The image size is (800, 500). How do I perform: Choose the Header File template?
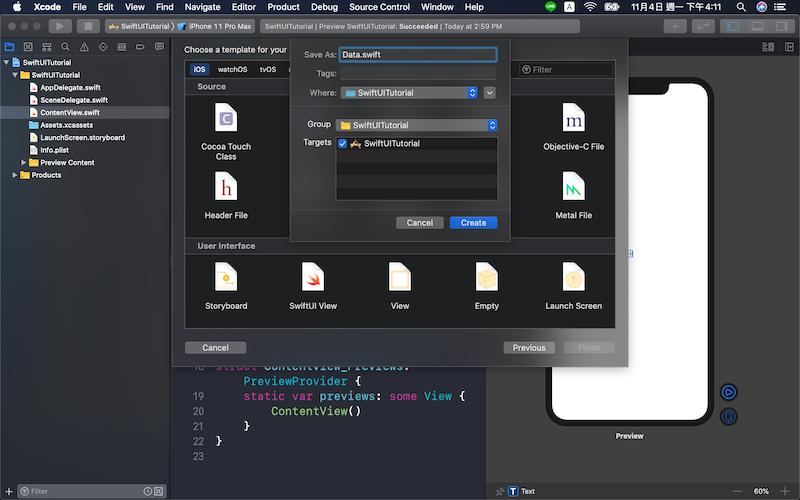[x=226, y=195]
